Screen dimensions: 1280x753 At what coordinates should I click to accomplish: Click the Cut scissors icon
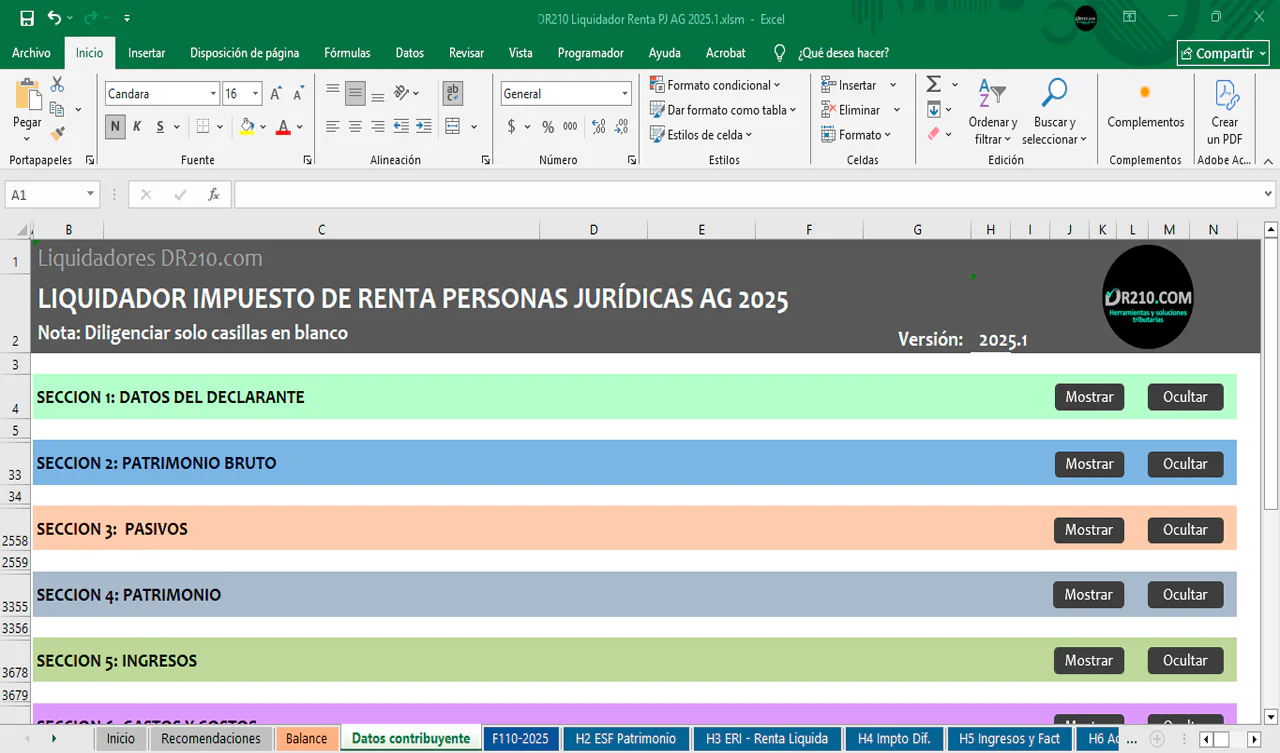[57, 85]
